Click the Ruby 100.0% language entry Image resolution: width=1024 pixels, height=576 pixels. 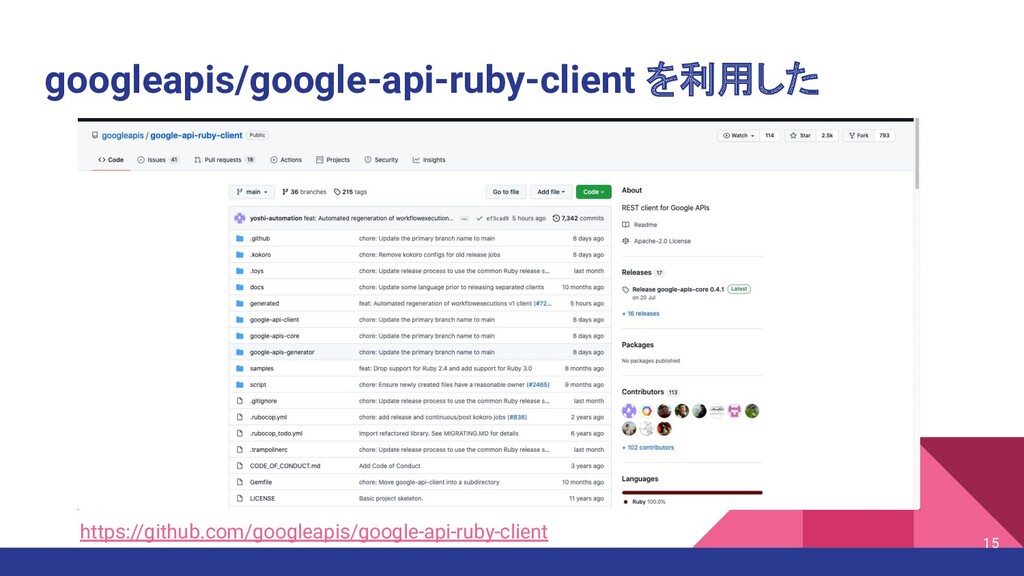click(645, 502)
